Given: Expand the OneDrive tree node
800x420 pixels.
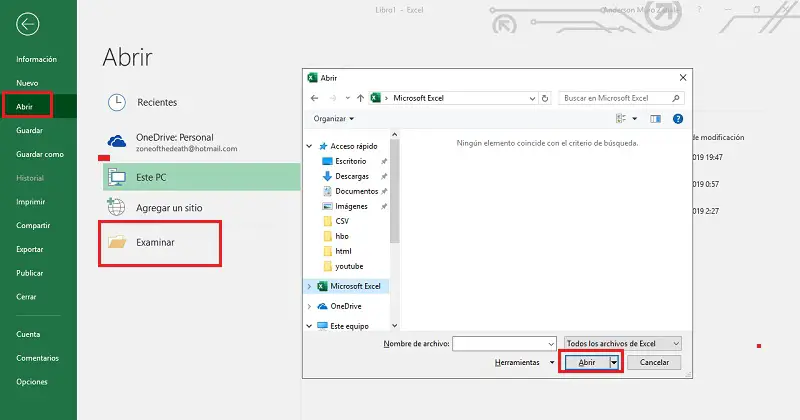Looking at the screenshot, I should click(x=309, y=306).
